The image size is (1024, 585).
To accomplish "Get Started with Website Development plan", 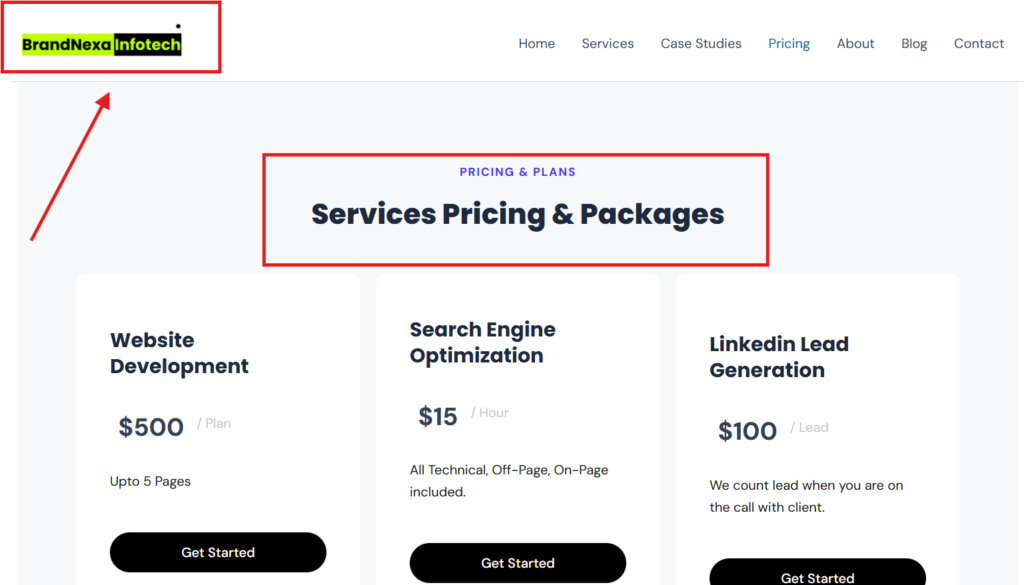I will [218, 552].
